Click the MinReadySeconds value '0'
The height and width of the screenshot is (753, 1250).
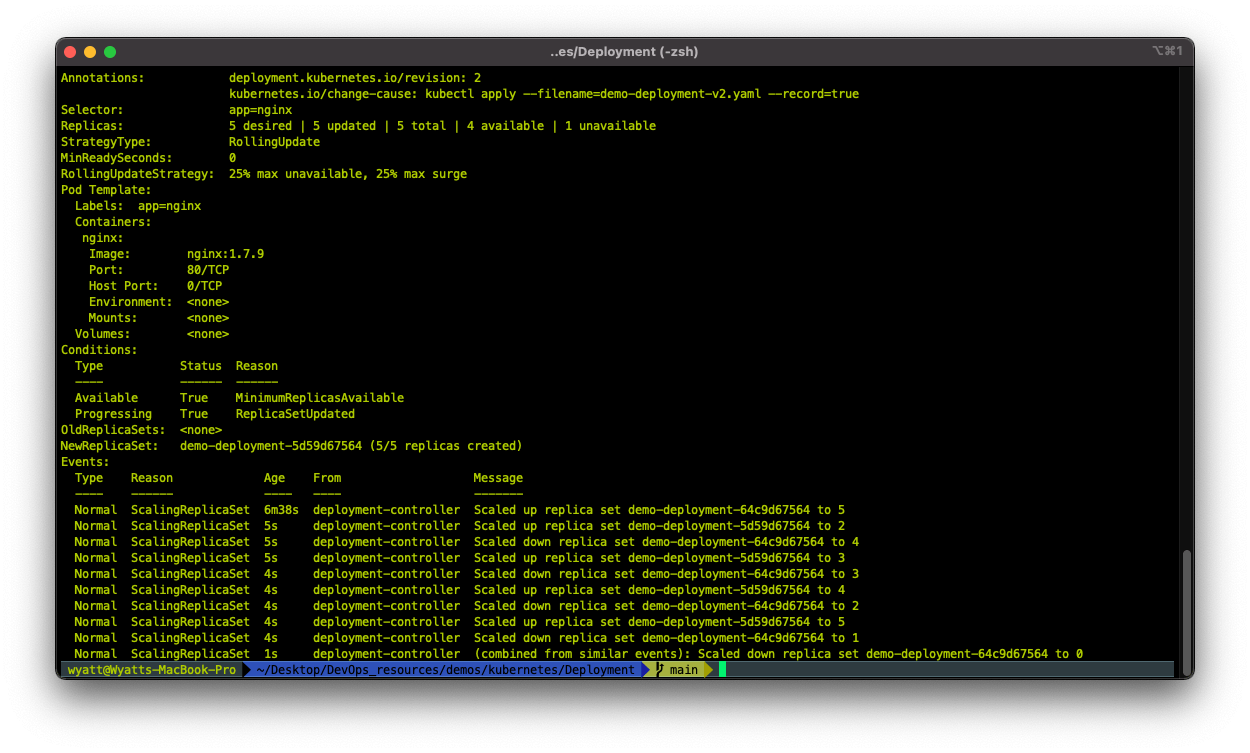pos(232,158)
